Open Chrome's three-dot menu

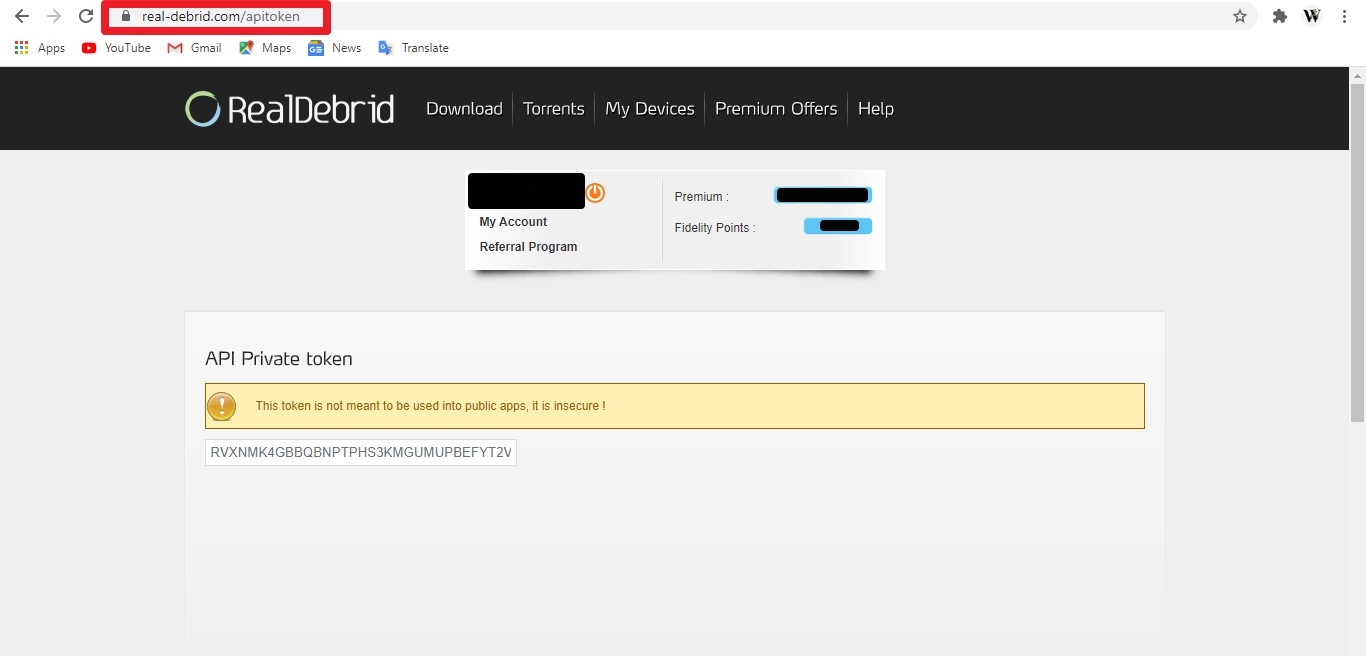point(1345,16)
